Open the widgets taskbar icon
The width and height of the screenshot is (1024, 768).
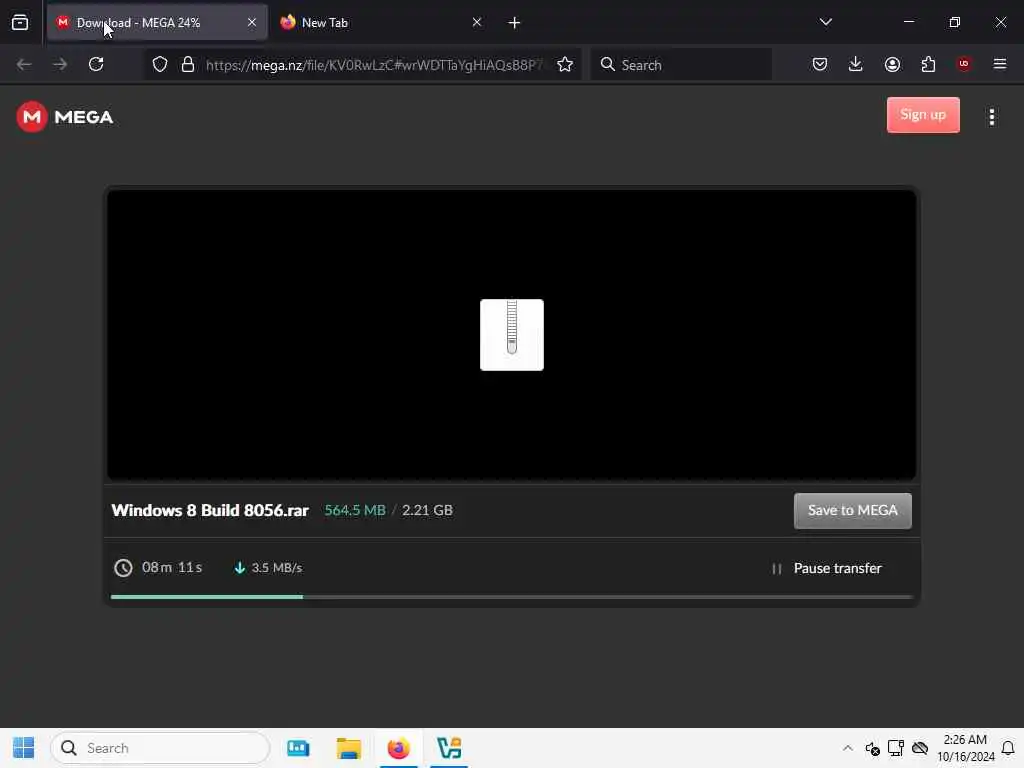[298, 748]
